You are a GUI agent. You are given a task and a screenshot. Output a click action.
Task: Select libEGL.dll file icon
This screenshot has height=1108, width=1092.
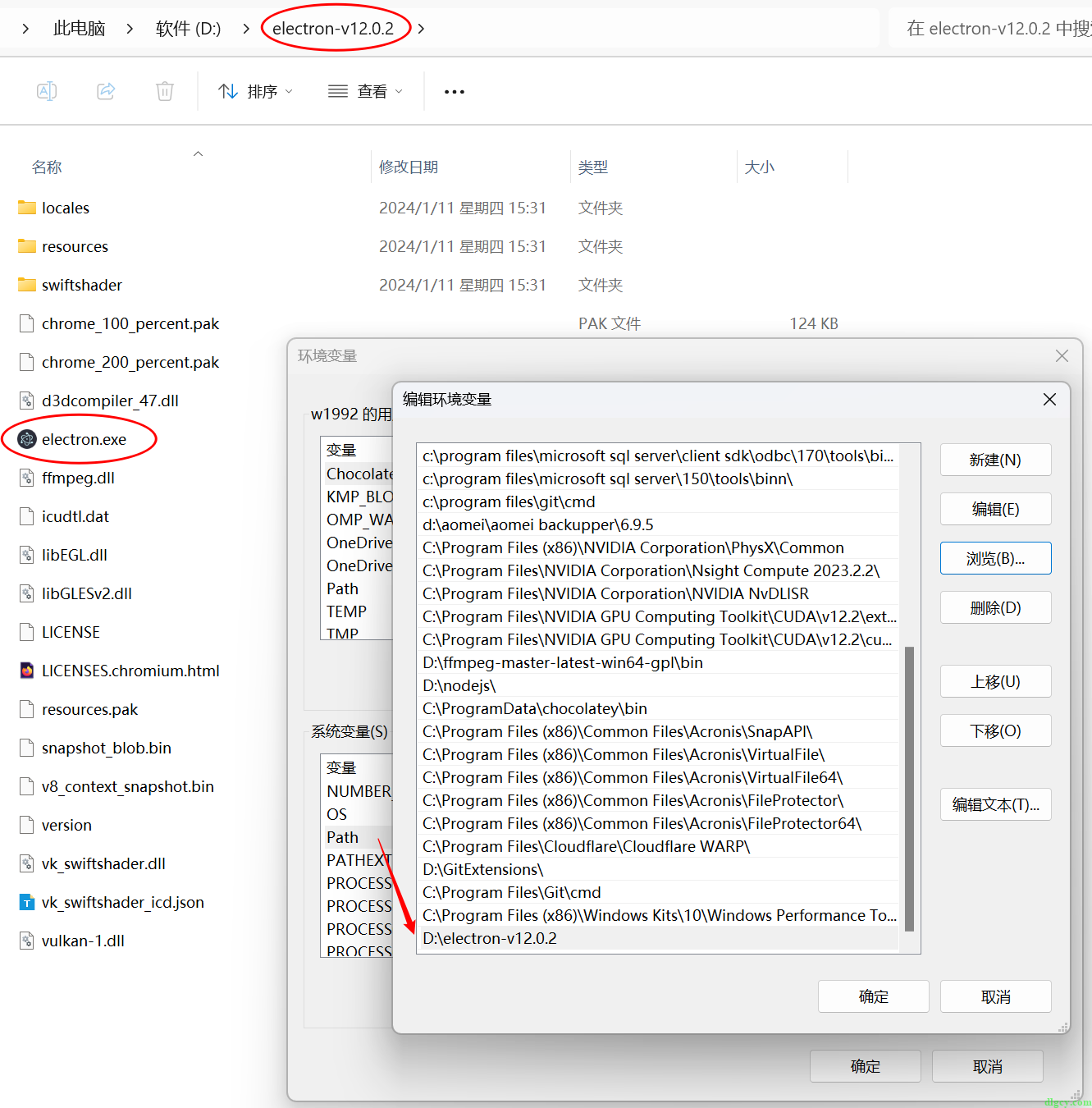tap(27, 555)
